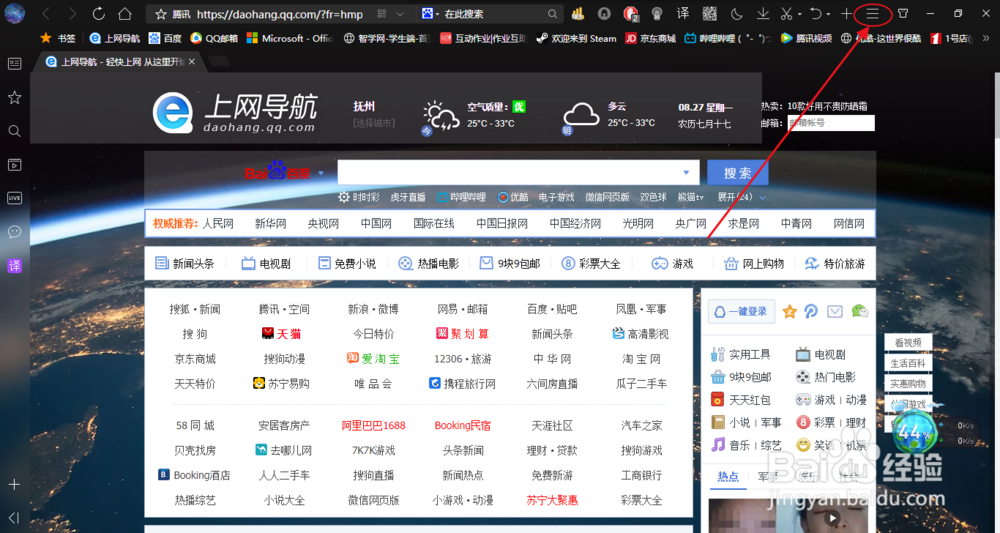Viewport: 1000px width, 533px height.
Task: Click 选择城市 to change the city
Action: [x=374, y=123]
